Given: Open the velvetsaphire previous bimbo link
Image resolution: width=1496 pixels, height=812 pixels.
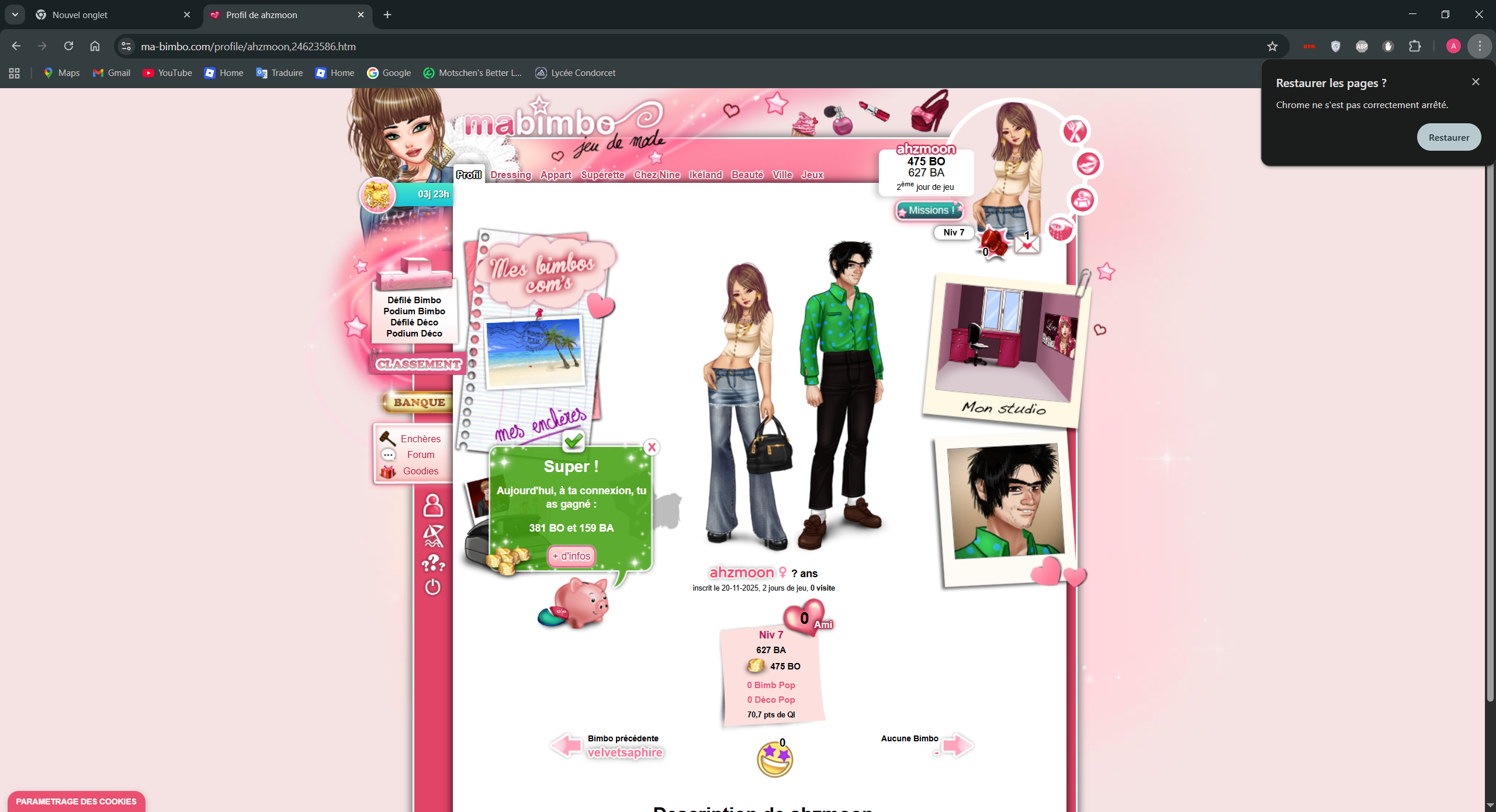Looking at the screenshot, I should pyautogui.click(x=625, y=752).
